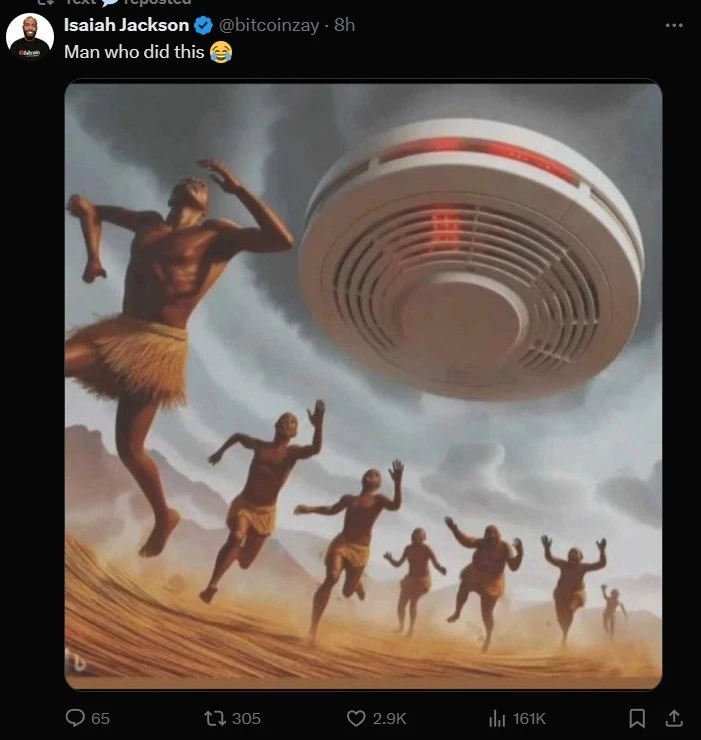Click the 2.9K likes count

[x=389, y=719]
